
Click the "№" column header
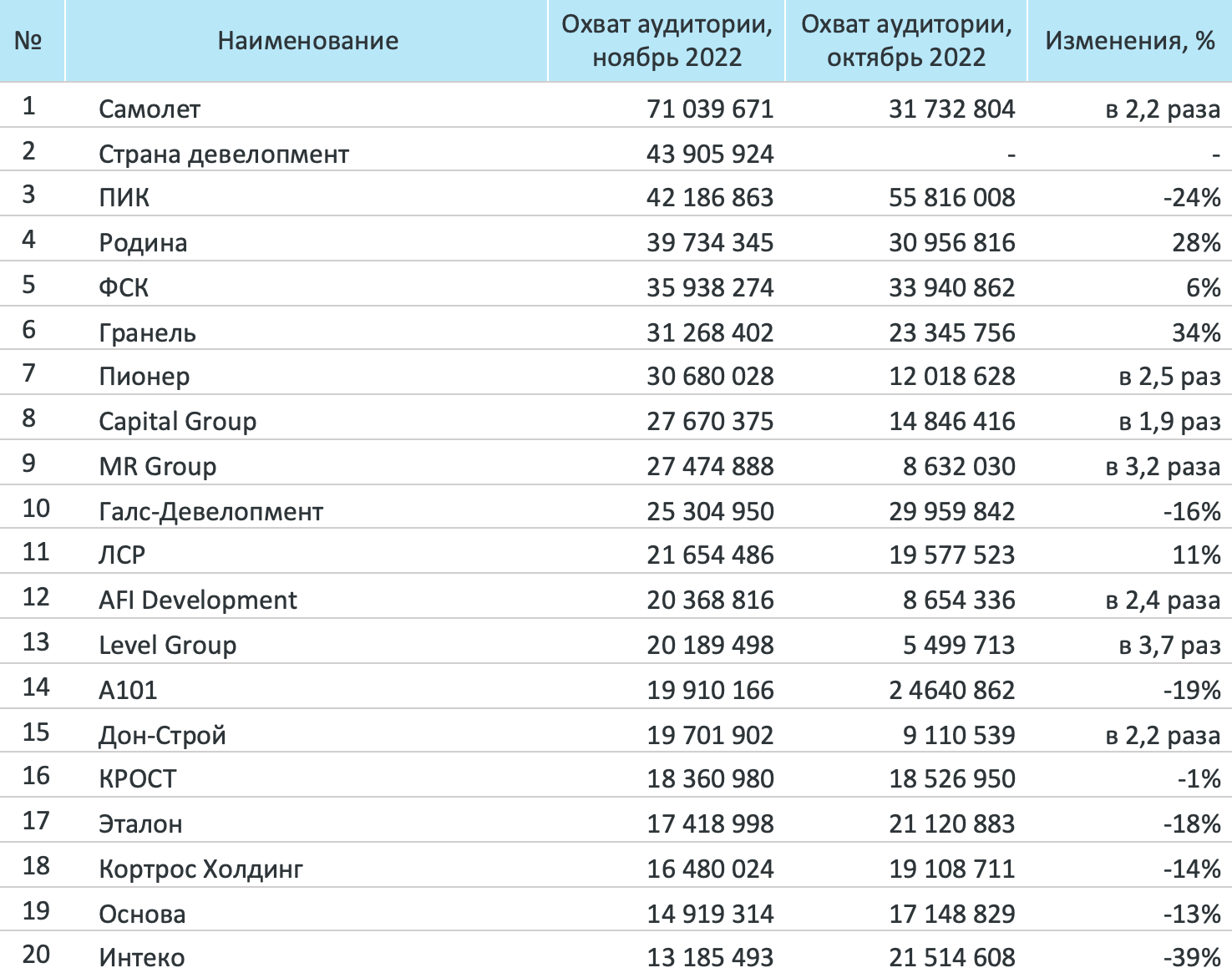[28, 41]
